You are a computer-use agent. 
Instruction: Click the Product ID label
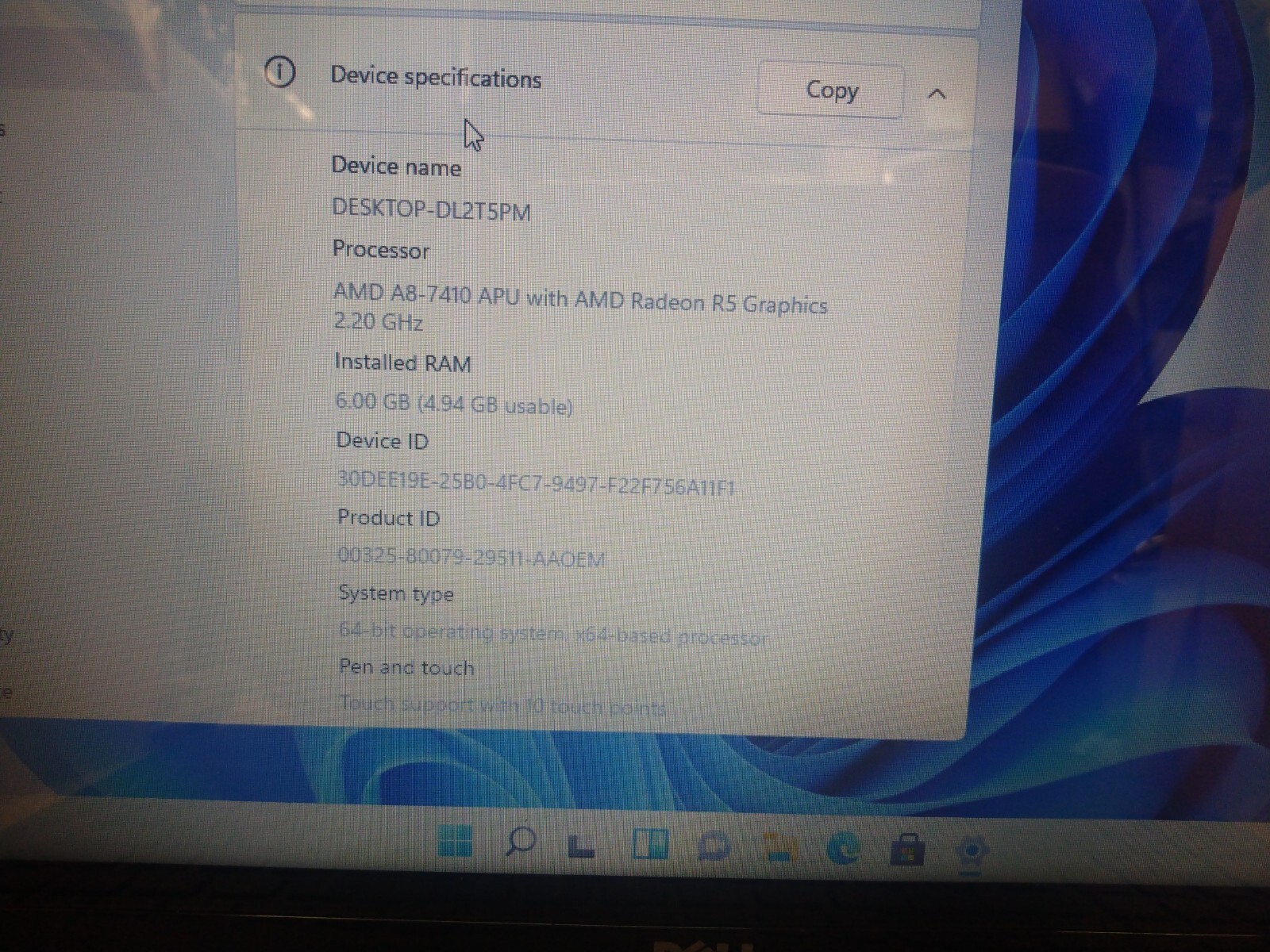coord(388,518)
